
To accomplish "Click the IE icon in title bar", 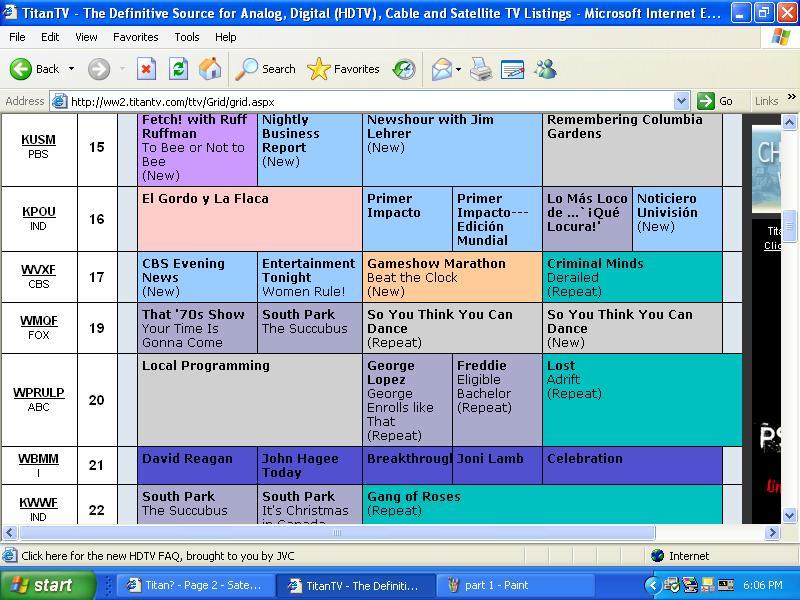I will pos(9,12).
